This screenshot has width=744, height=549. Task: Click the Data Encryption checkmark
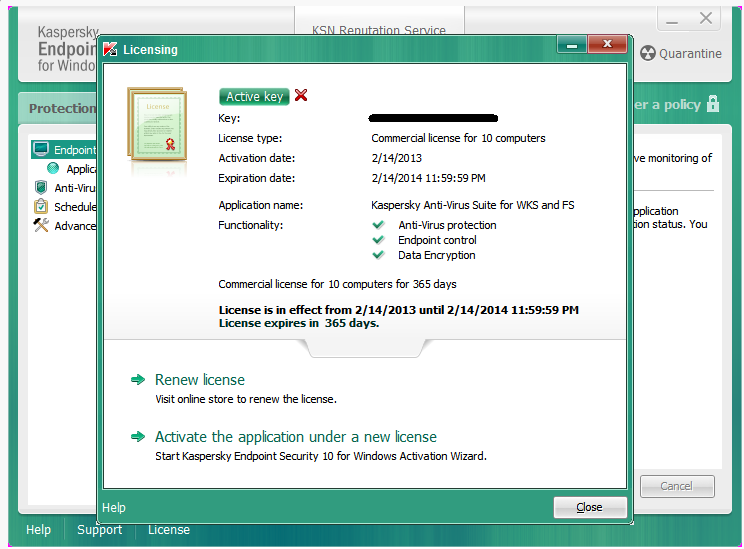pos(378,255)
